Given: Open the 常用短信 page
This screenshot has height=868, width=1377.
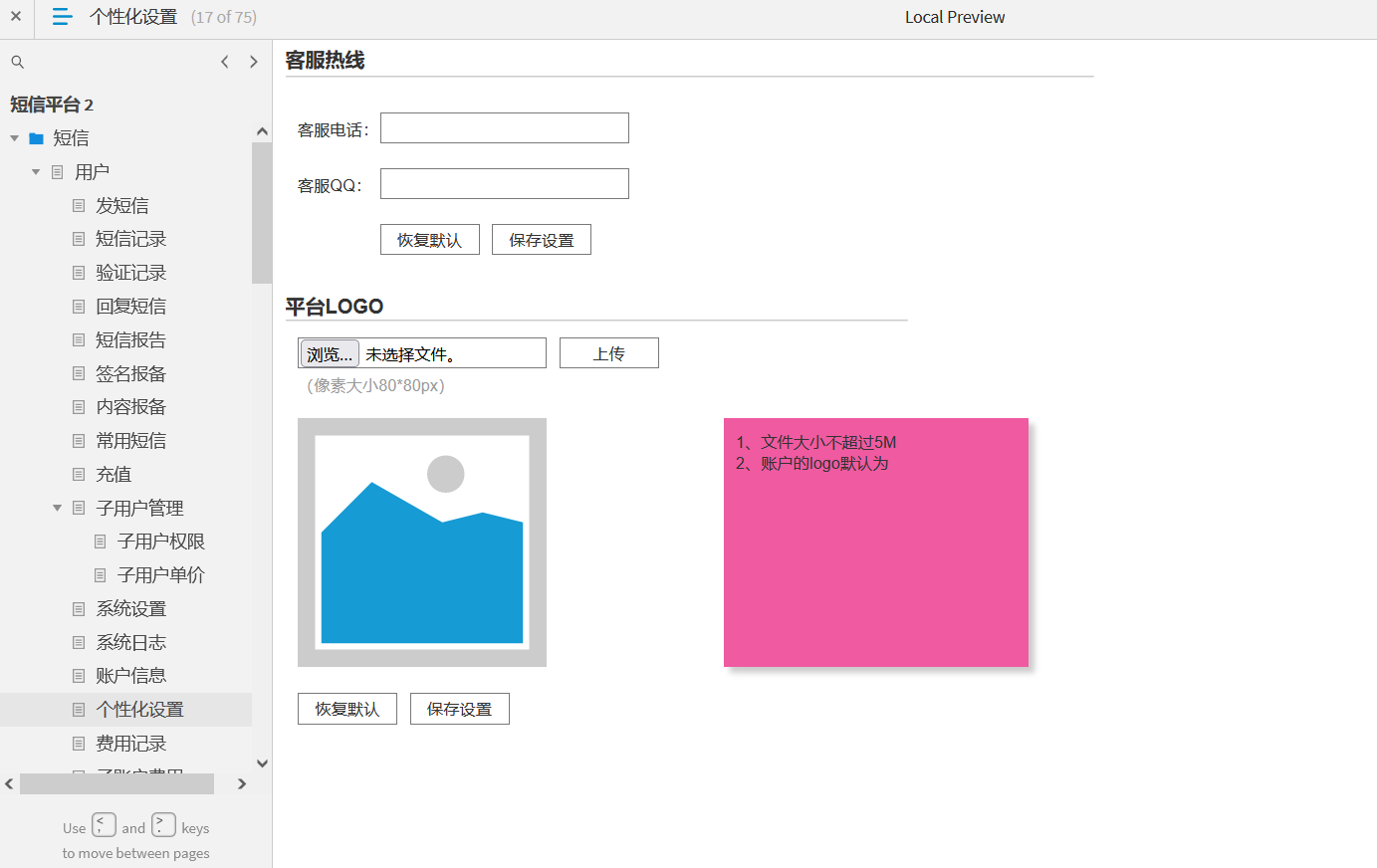Looking at the screenshot, I should (x=130, y=441).
